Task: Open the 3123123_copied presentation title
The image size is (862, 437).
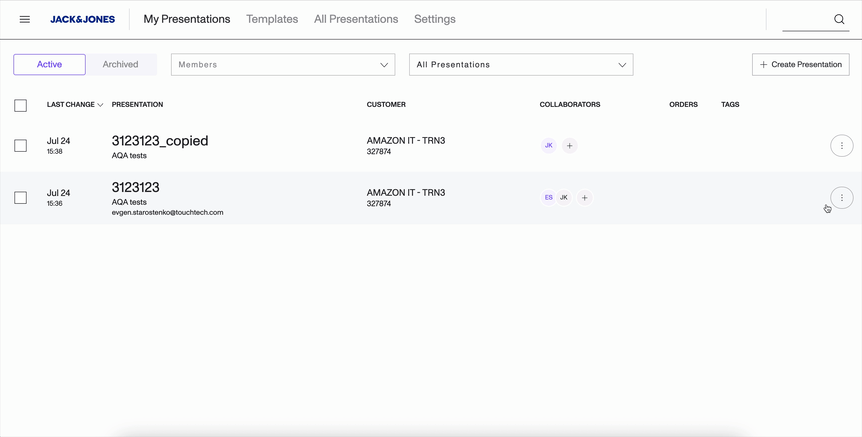Action: point(160,141)
